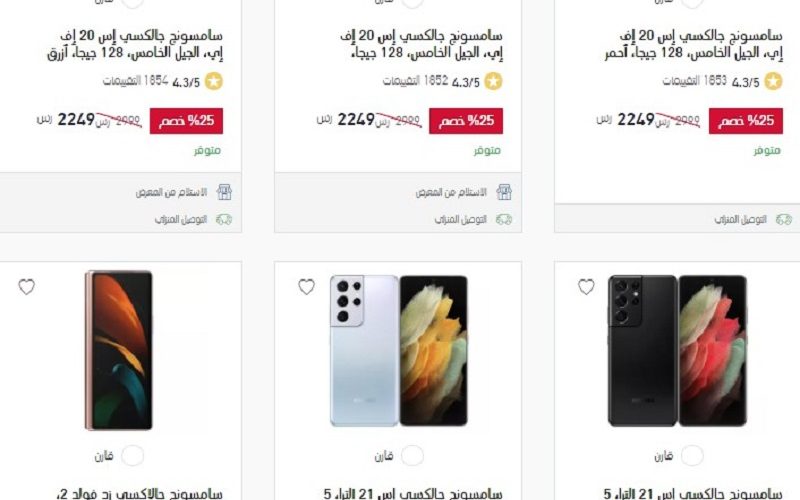
Task: Click store pickup icon on blue S20 FE card
Action: (x=224, y=192)
